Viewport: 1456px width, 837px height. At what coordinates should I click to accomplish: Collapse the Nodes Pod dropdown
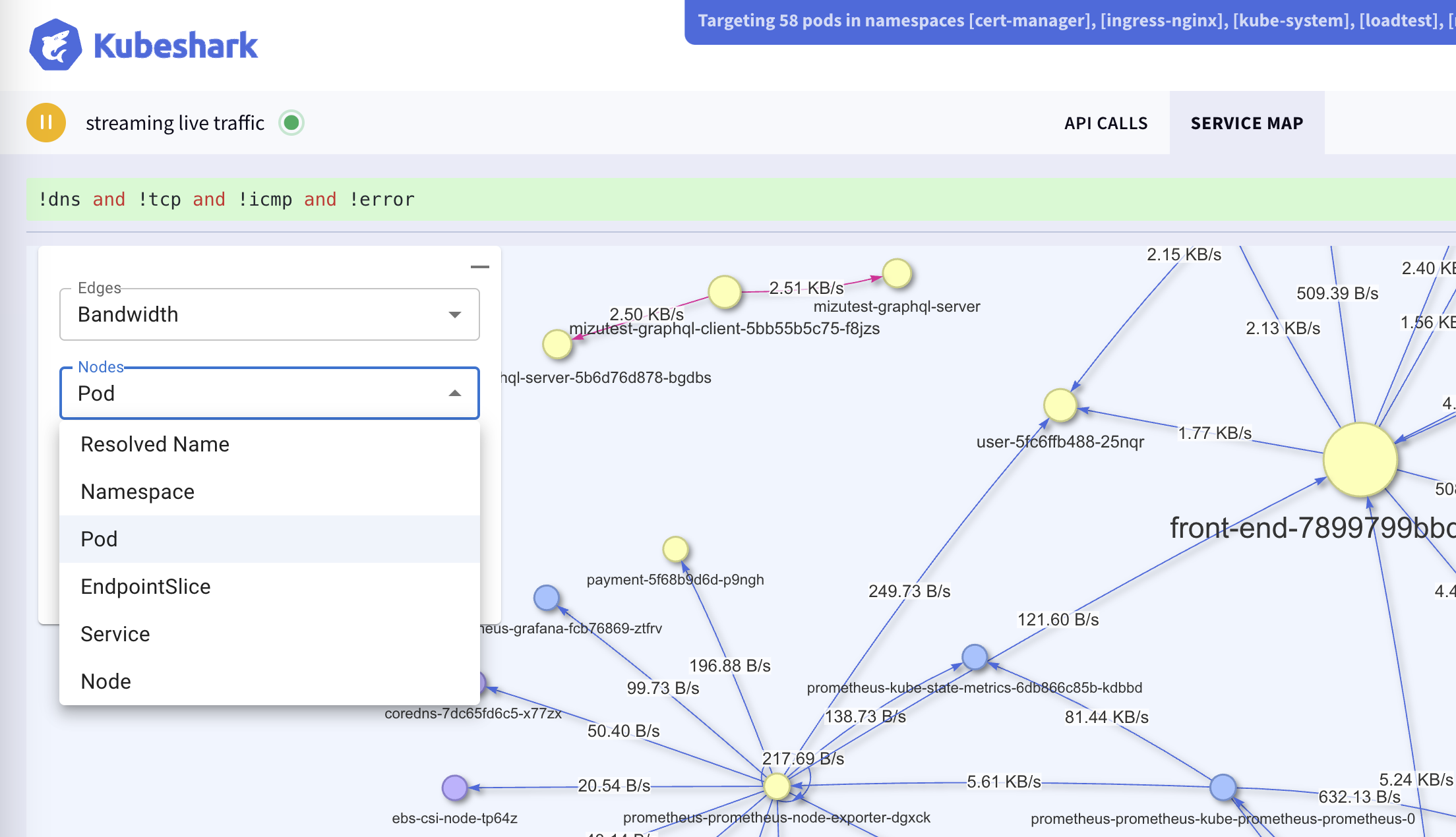coord(269,393)
